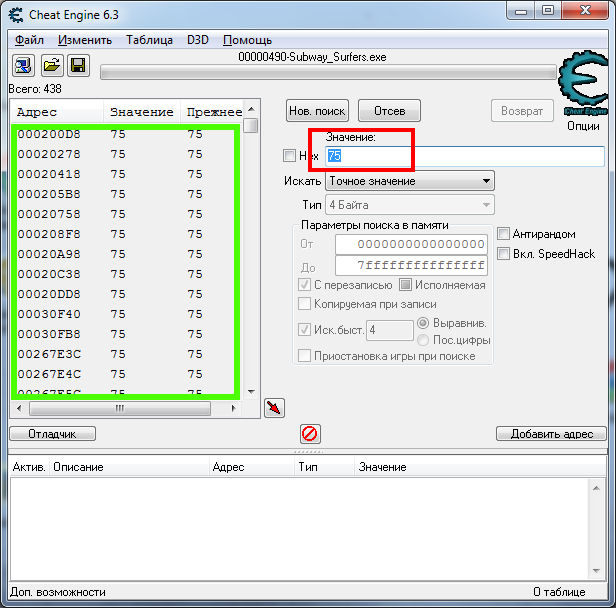The height and width of the screenshot is (608, 616).
Task: Open the D3D menu
Action: pyautogui.click(x=198, y=40)
